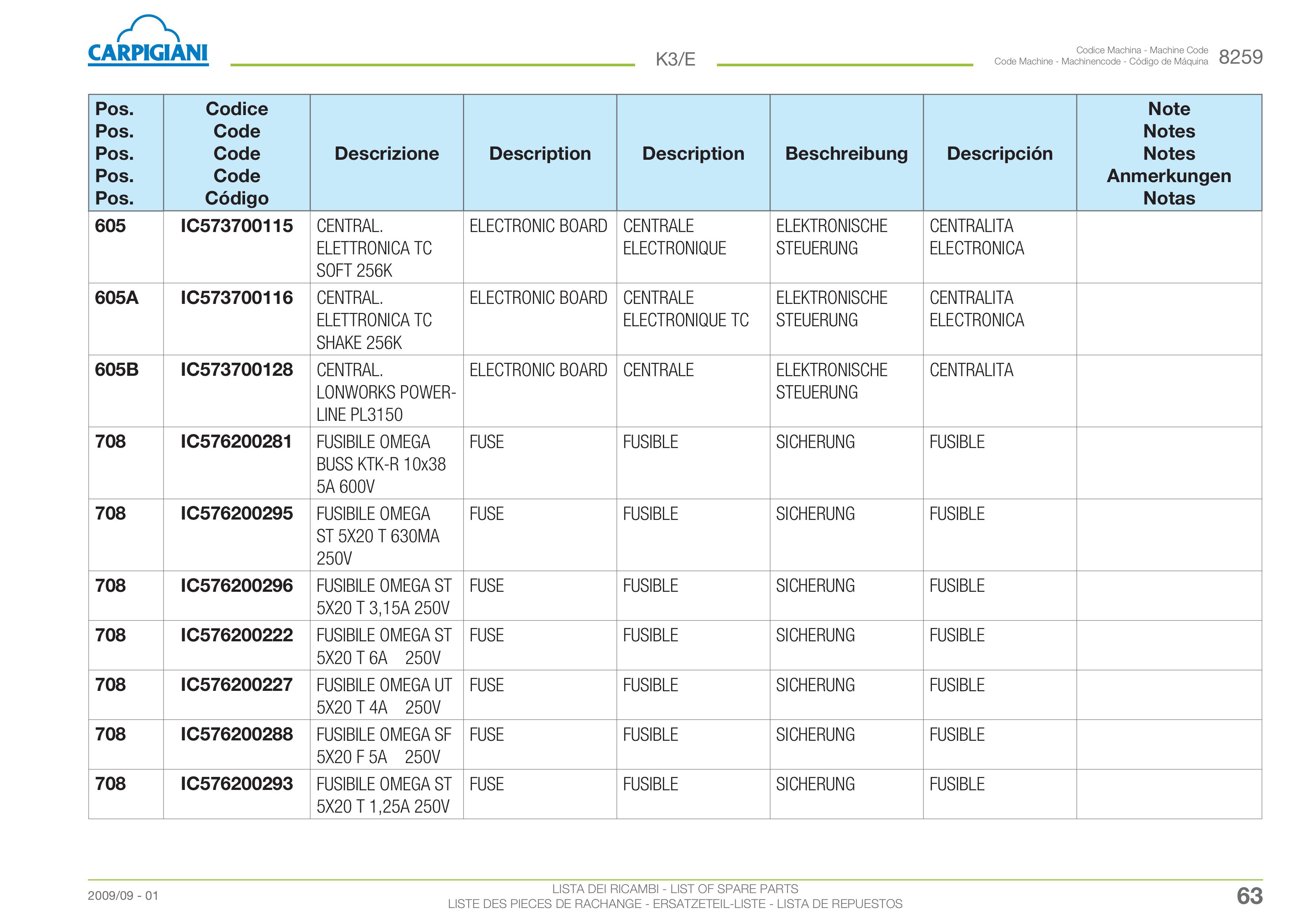The image size is (1307, 924).
Task: Click the Carpigiani logo
Action: coord(148,41)
